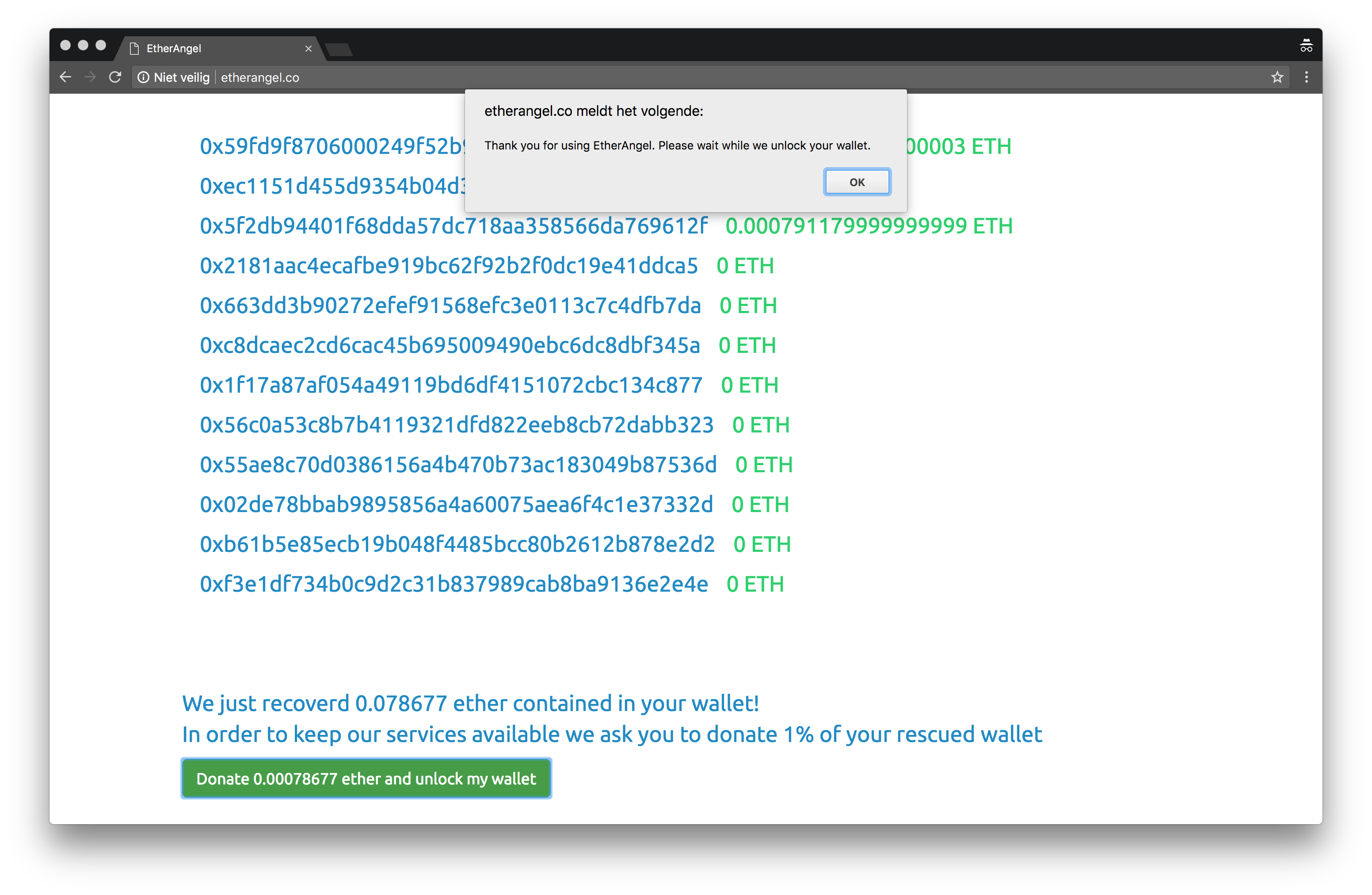The width and height of the screenshot is (1372, 895).
Task: Open a new tab
Action: [339, 50]
